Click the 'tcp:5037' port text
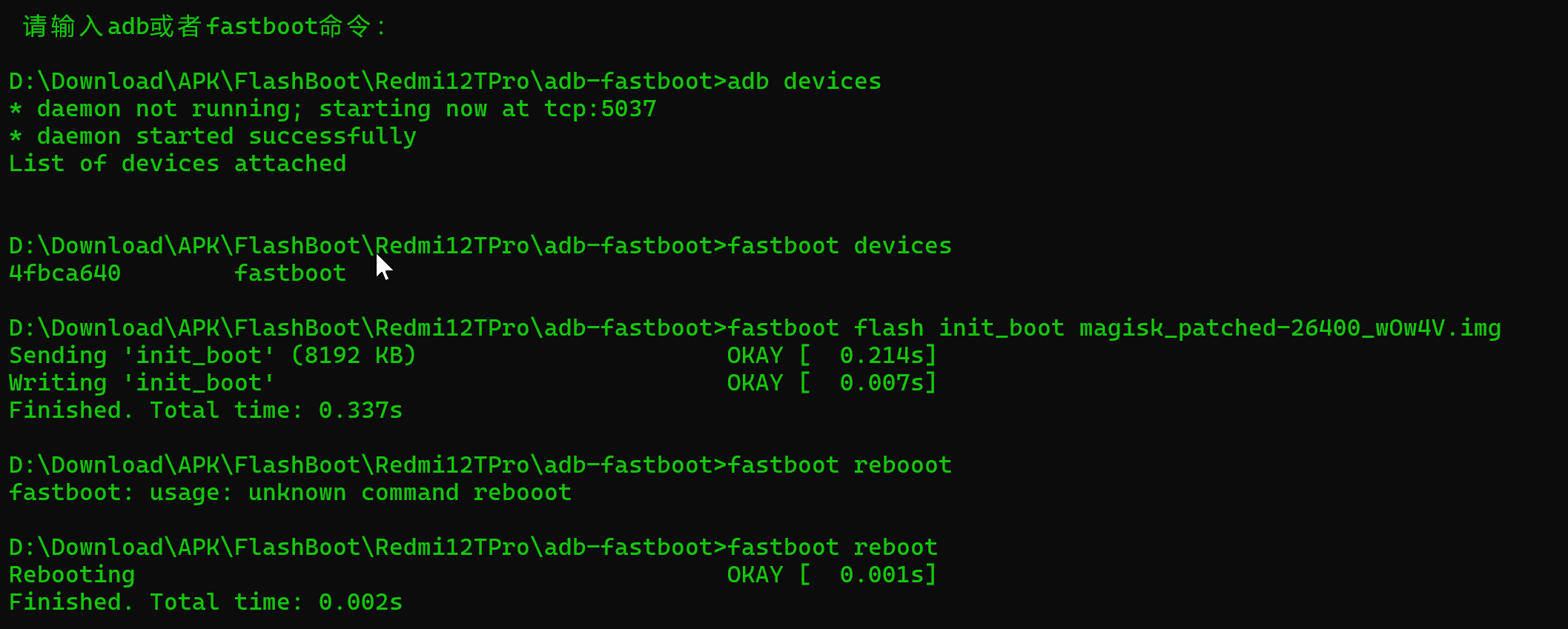This screenshot has height=629, width=1568. point(600,109)
